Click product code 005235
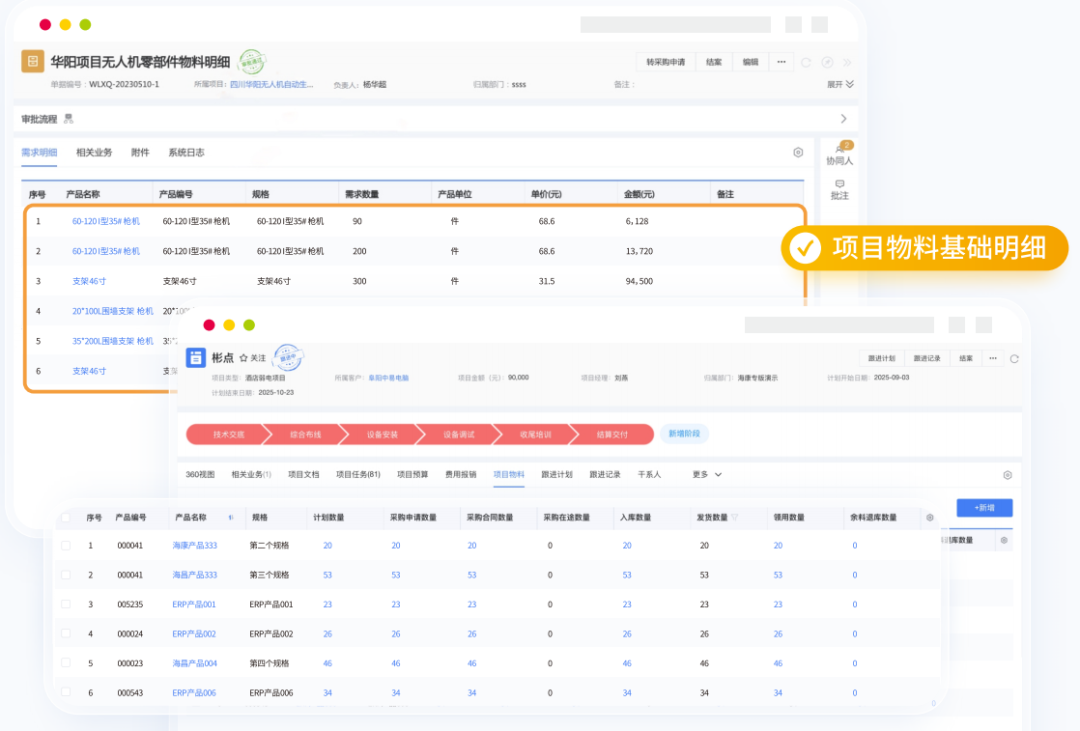The height and width of the screenshot is (731, 1080). coord(130,604)
